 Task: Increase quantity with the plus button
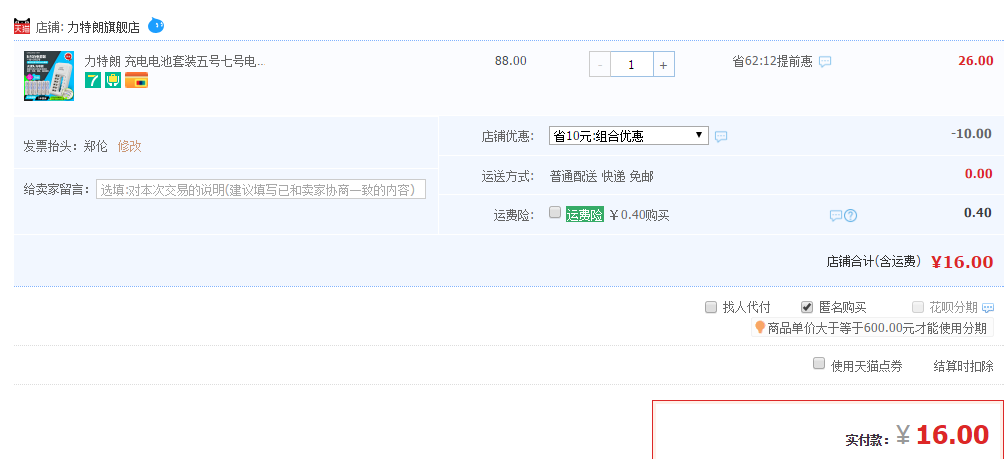(x=664, y=64)
